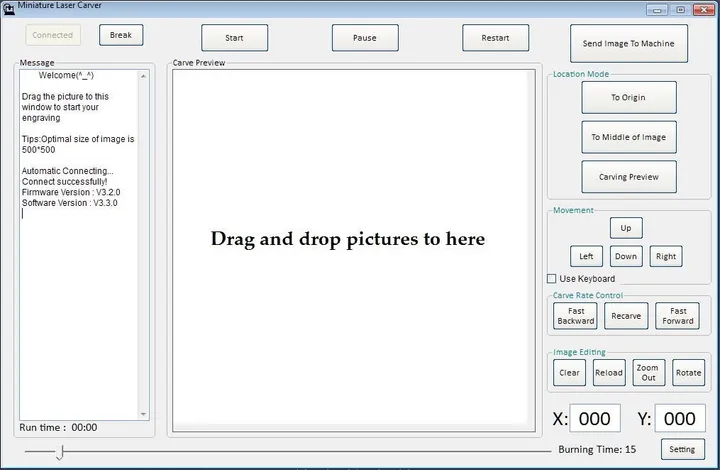Click Fast Forward carve control

677,316
